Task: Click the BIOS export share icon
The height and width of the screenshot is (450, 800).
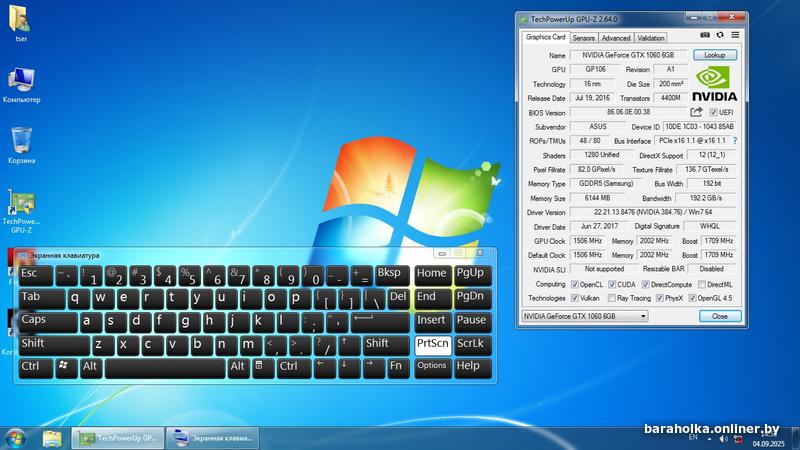Action: point(697,112)
